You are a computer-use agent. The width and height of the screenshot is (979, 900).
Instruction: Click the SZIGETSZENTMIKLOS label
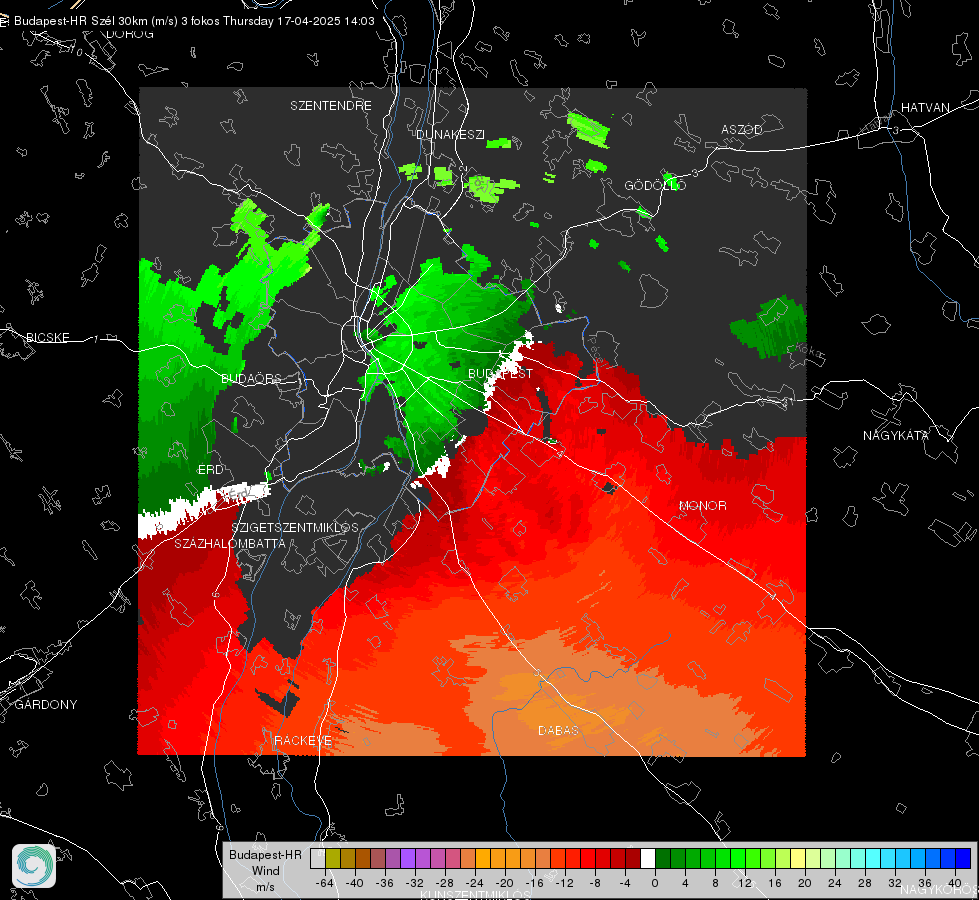[x=295, y=527]
